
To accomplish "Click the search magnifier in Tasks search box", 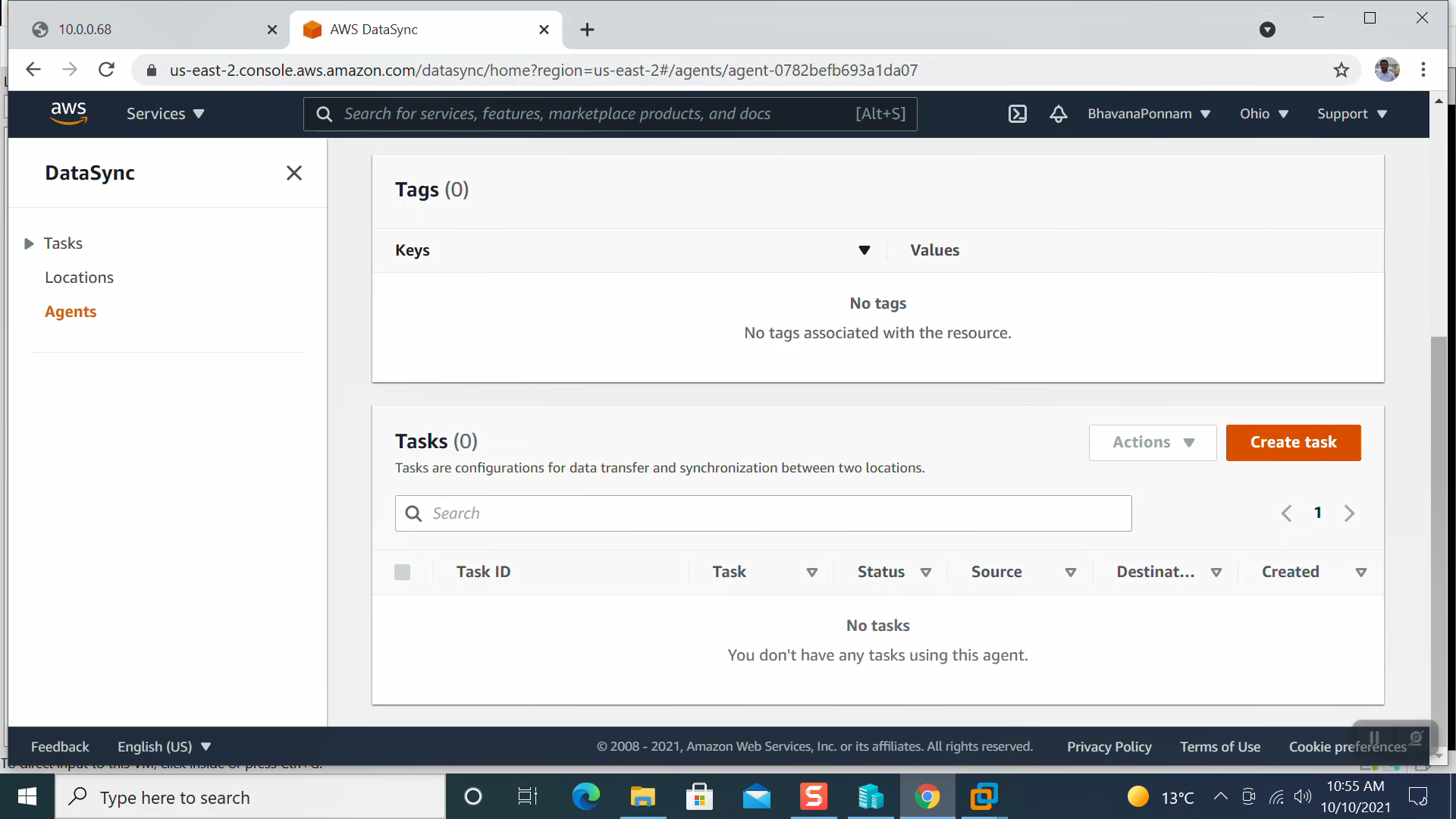I will click(413, 513).
